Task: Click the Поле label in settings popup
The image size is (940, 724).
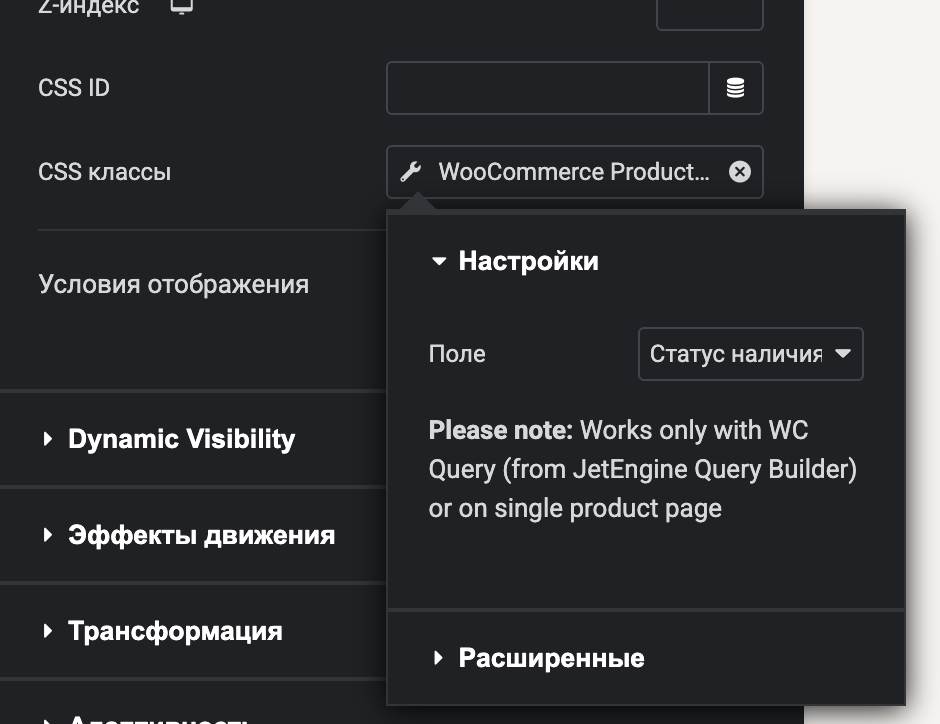Action: 457,354
